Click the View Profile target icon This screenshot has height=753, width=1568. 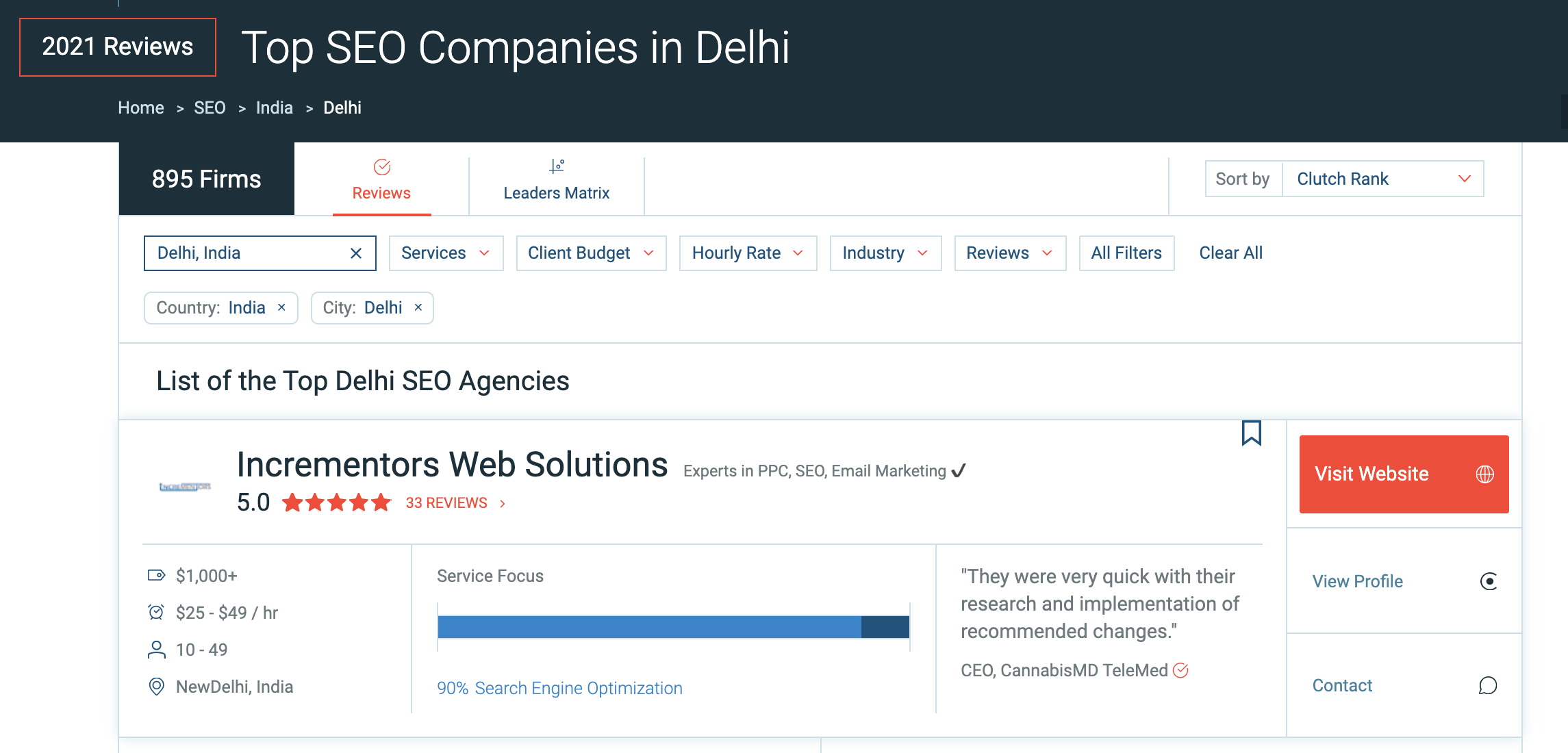pos(1488,581)
